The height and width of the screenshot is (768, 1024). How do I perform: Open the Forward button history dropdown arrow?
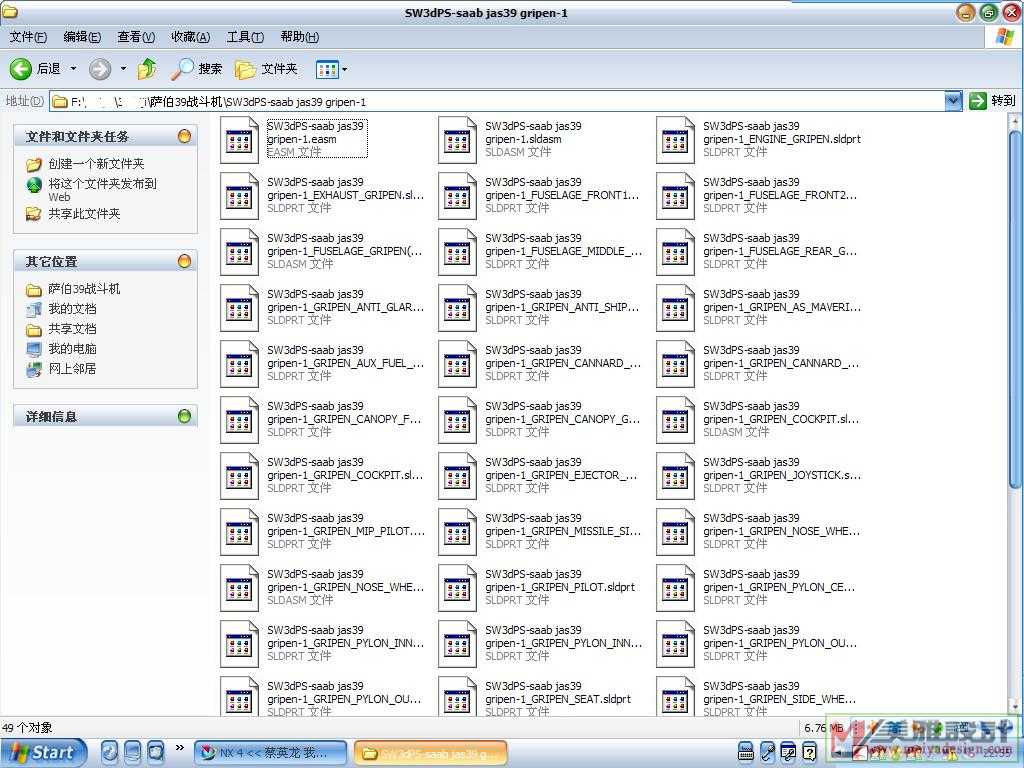pos(123,69)
